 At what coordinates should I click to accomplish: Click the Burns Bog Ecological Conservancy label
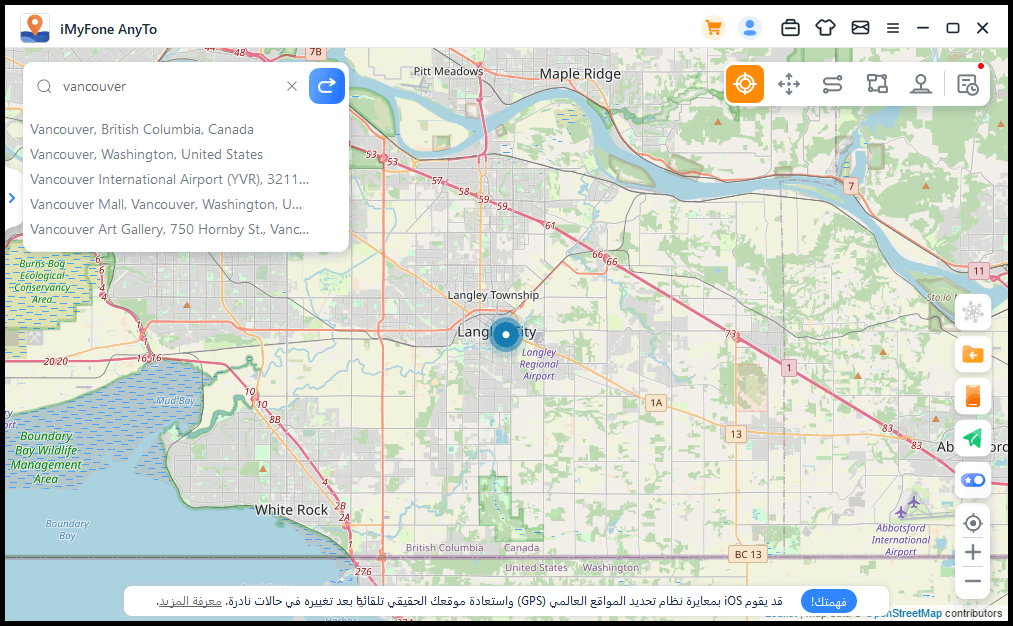click(43, 282)
